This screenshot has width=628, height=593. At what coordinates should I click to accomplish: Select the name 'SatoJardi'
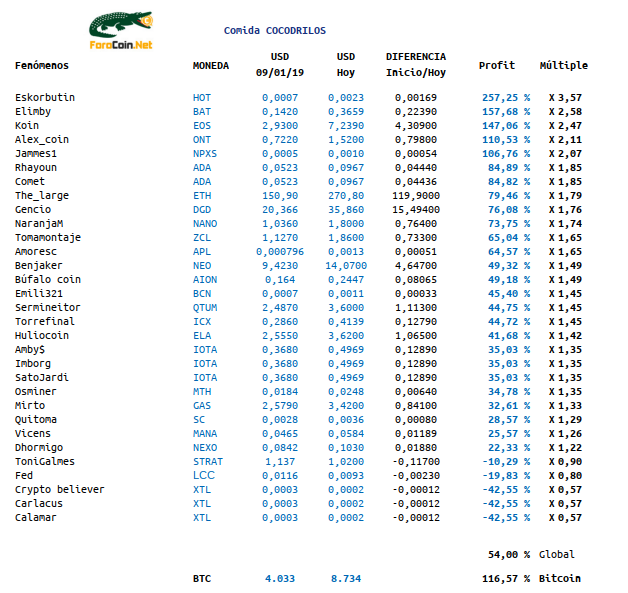[x=42, y=378]
